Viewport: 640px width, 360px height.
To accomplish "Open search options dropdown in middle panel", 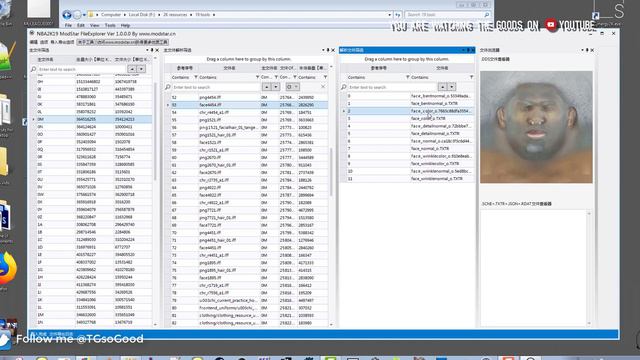I will pyautogui.click(x=292, y=87).
